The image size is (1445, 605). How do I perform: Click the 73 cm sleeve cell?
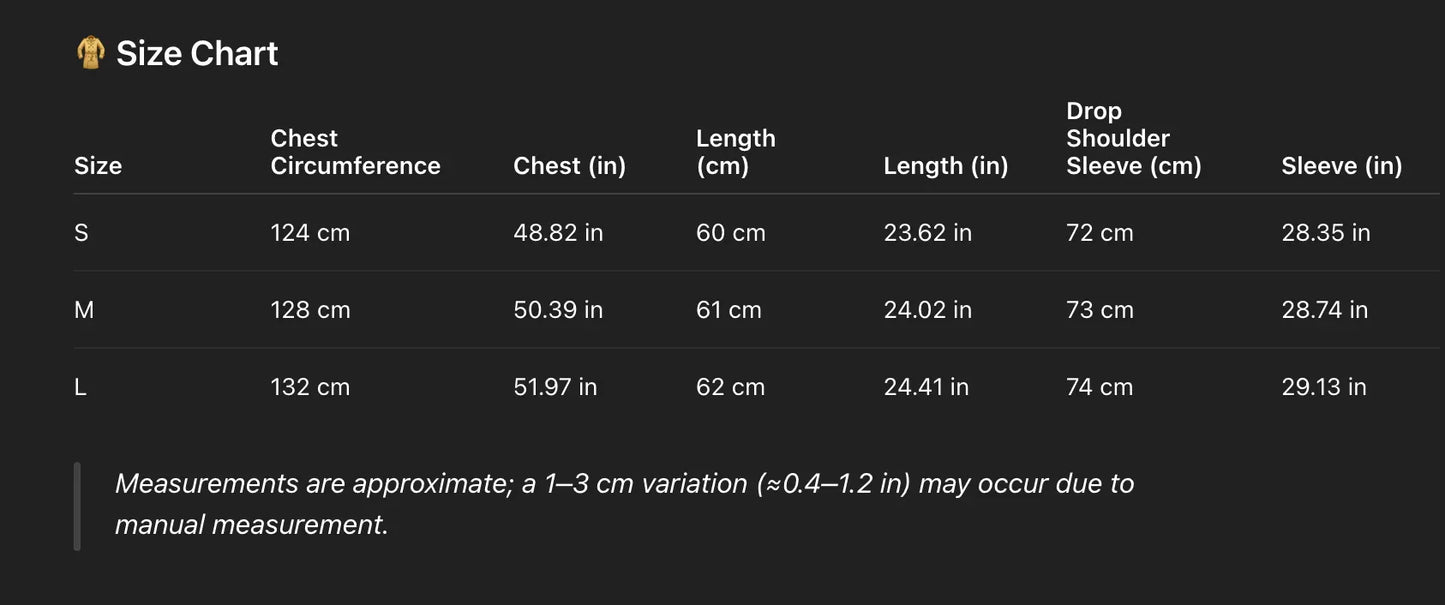(x=1099, y=310)
